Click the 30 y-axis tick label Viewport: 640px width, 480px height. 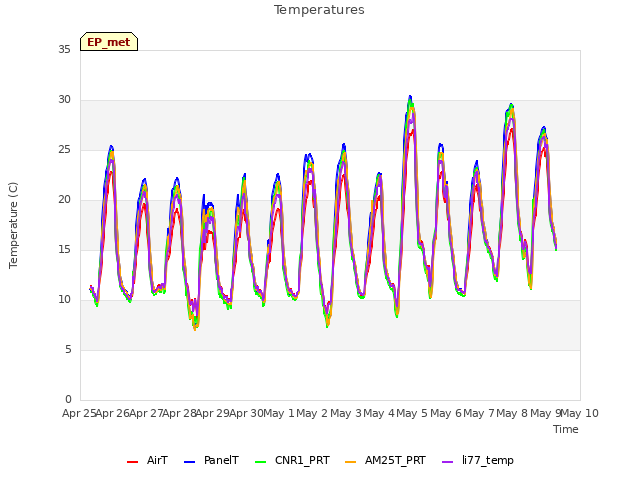(x=64, y=100)
